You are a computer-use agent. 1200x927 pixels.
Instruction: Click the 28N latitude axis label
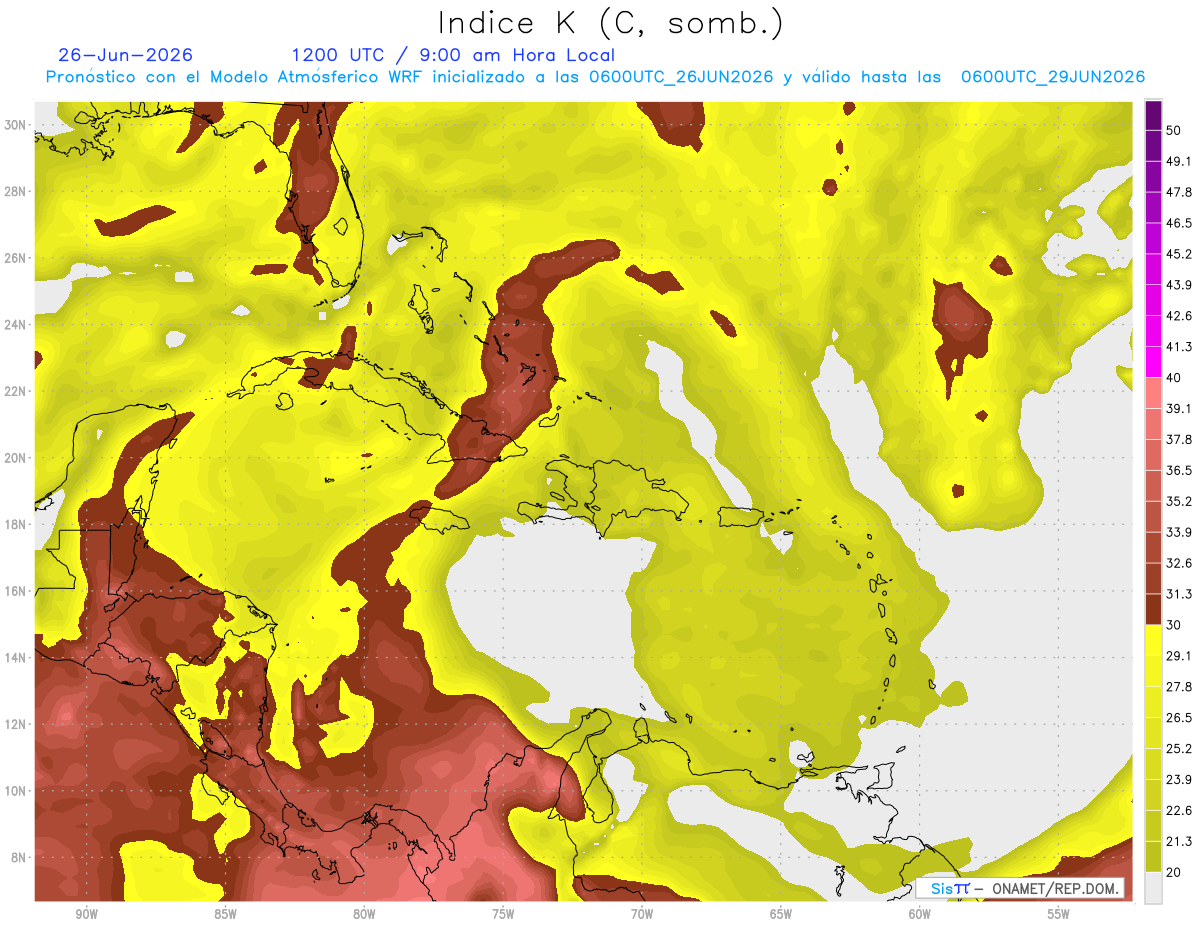click(16, 191)
